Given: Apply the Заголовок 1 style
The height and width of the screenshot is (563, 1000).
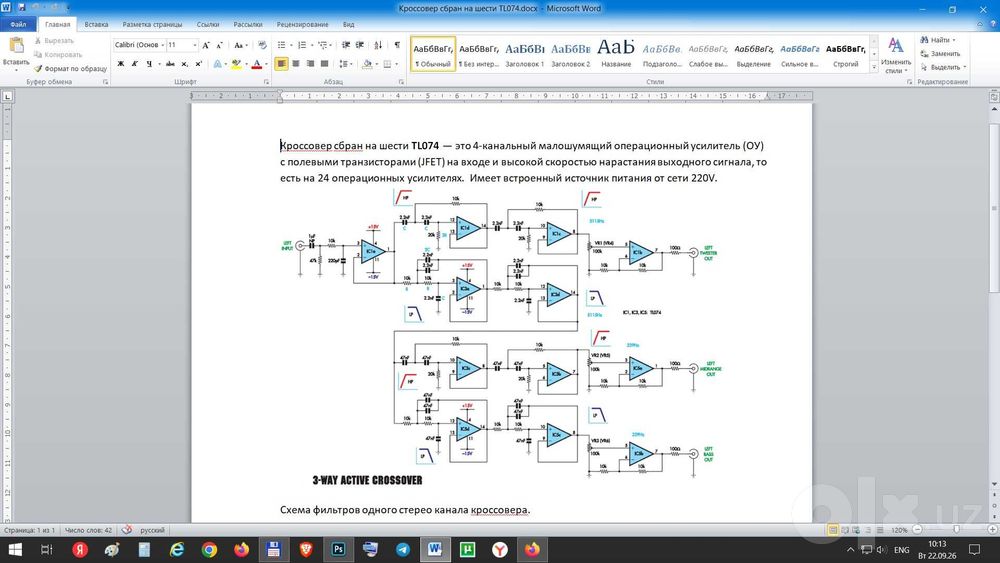Looking at the screenshot, I should [525, 54].
